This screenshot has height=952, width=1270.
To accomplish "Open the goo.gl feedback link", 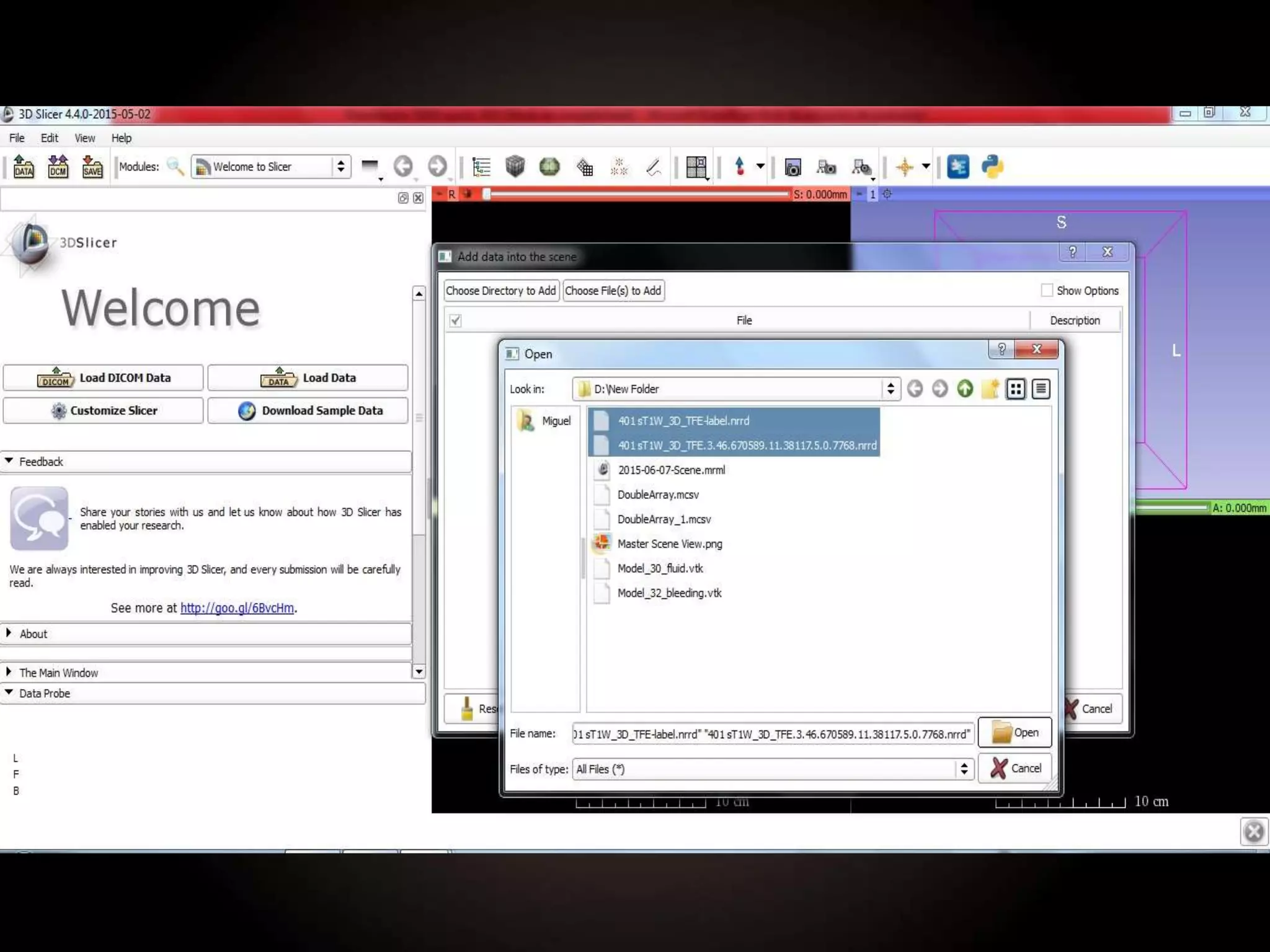I will click(237, 608).
